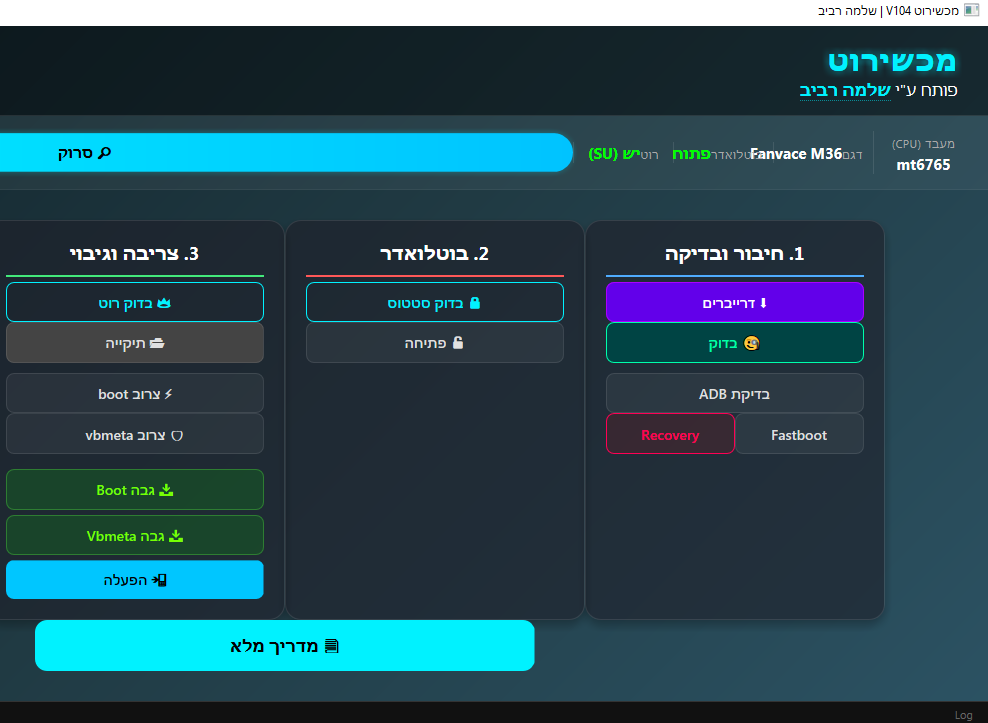Click the open padlock icon on פתיחה
988x723 pixels.
tap(458, 343)
